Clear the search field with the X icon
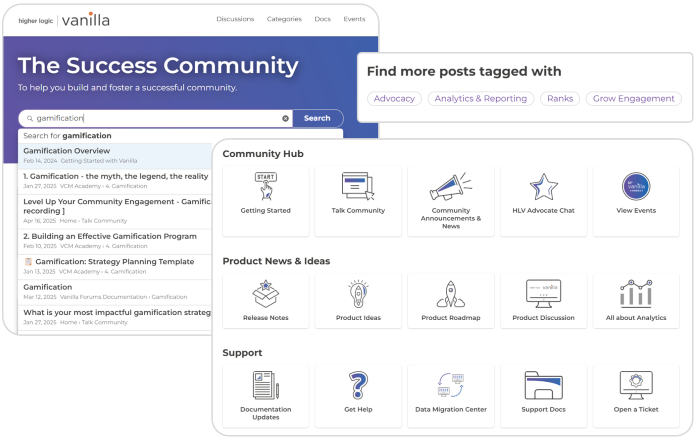 (285, 118)
